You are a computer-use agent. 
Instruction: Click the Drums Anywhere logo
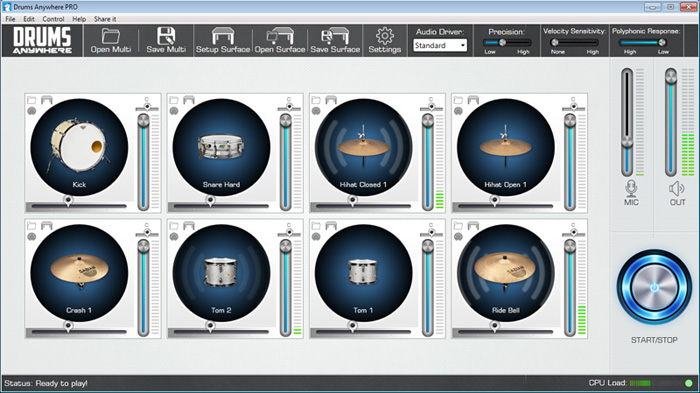pyautogui.click(x=42, y=40)
